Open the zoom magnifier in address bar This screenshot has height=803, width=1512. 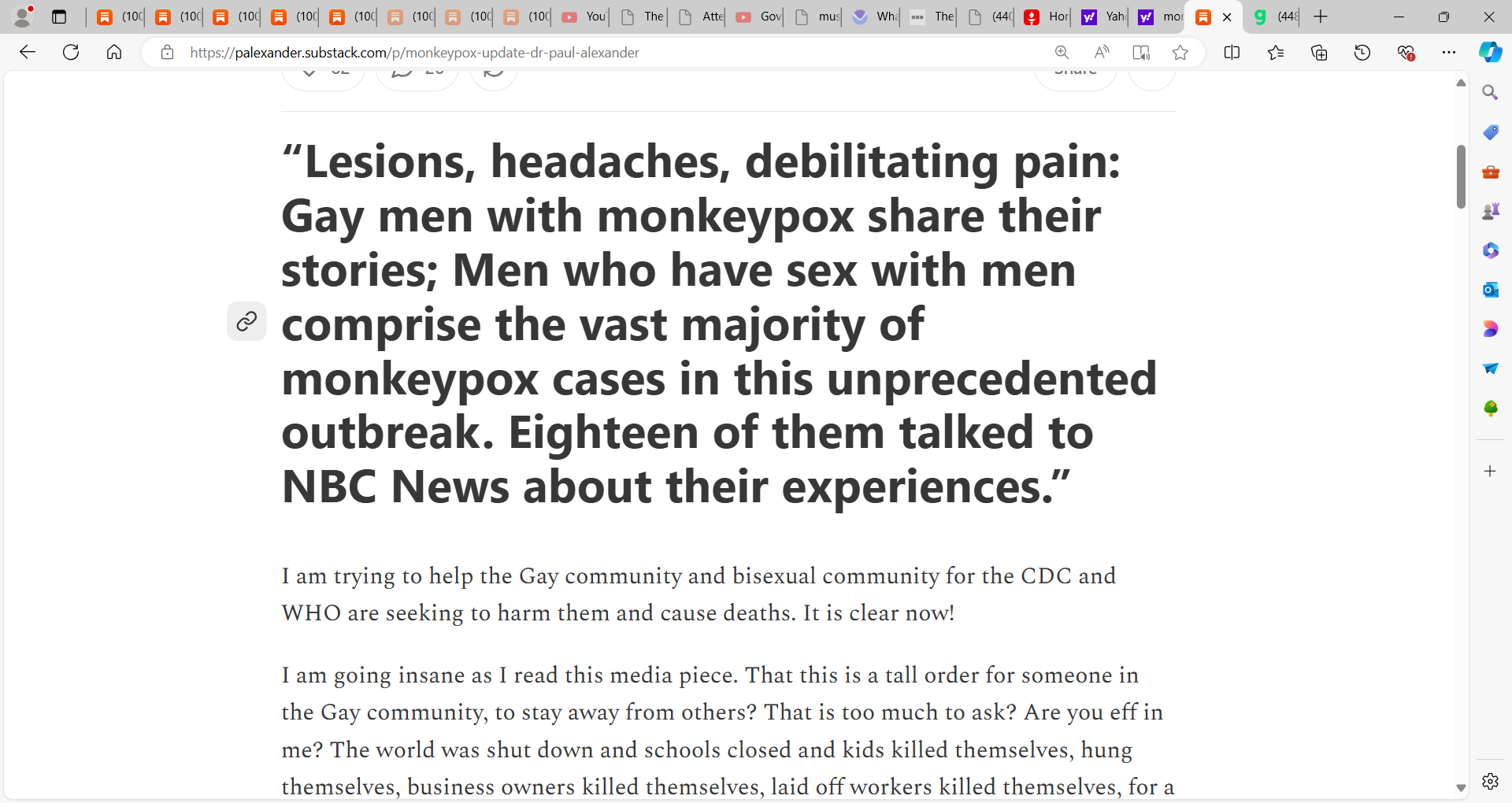(x=1062, y=53)
